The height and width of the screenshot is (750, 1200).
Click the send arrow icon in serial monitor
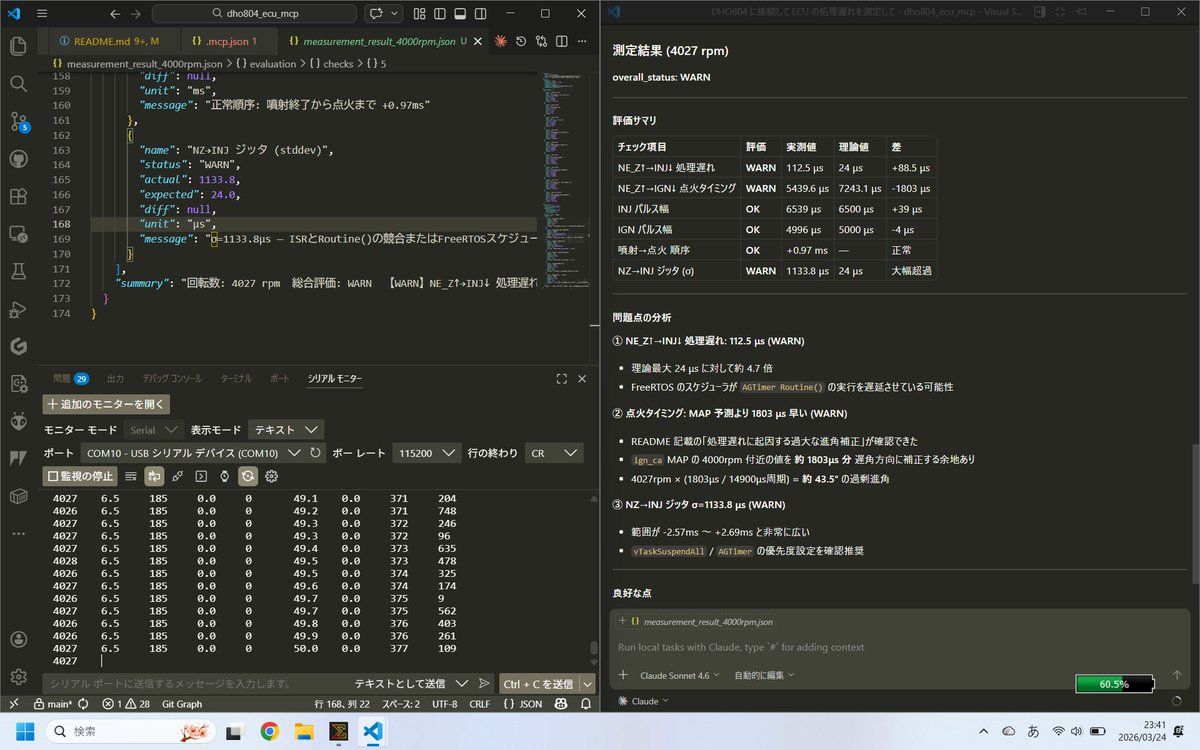coord(484,684)
